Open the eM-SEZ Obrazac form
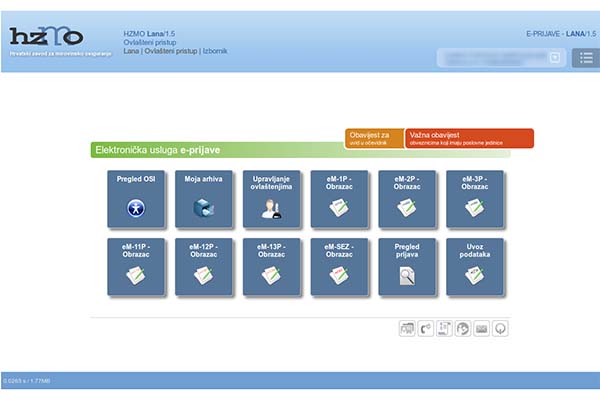Image resolution: width=600 pixels, height=400 pixels. coord(339,267)
